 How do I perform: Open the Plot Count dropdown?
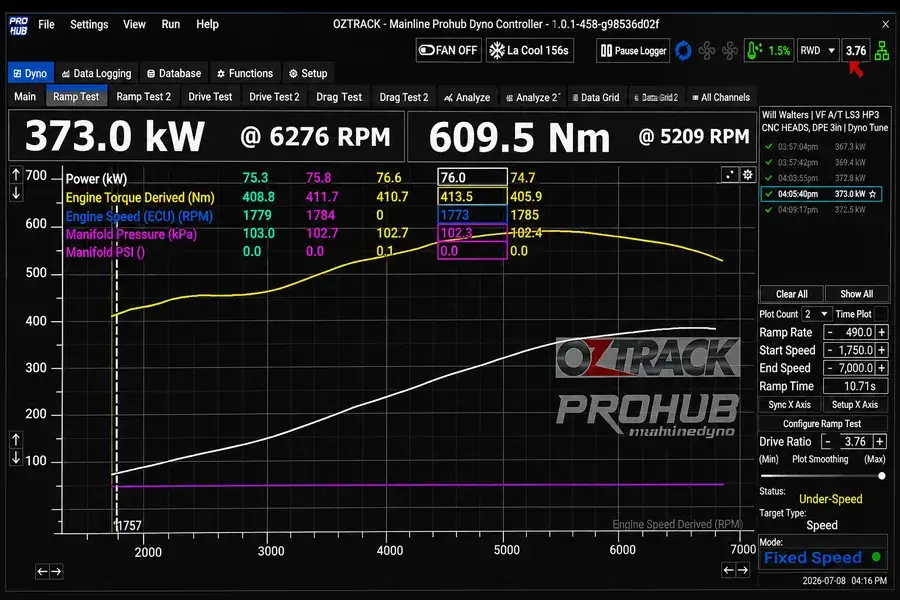click(816, 314)
